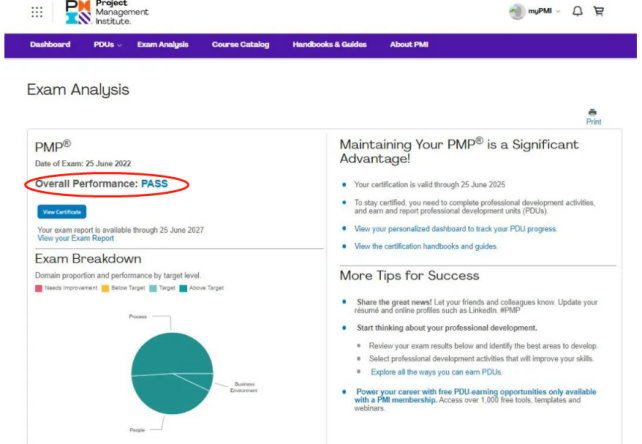Click the PMI logo in header
Screen dimensions: 642x444
(x=107, y=12)
